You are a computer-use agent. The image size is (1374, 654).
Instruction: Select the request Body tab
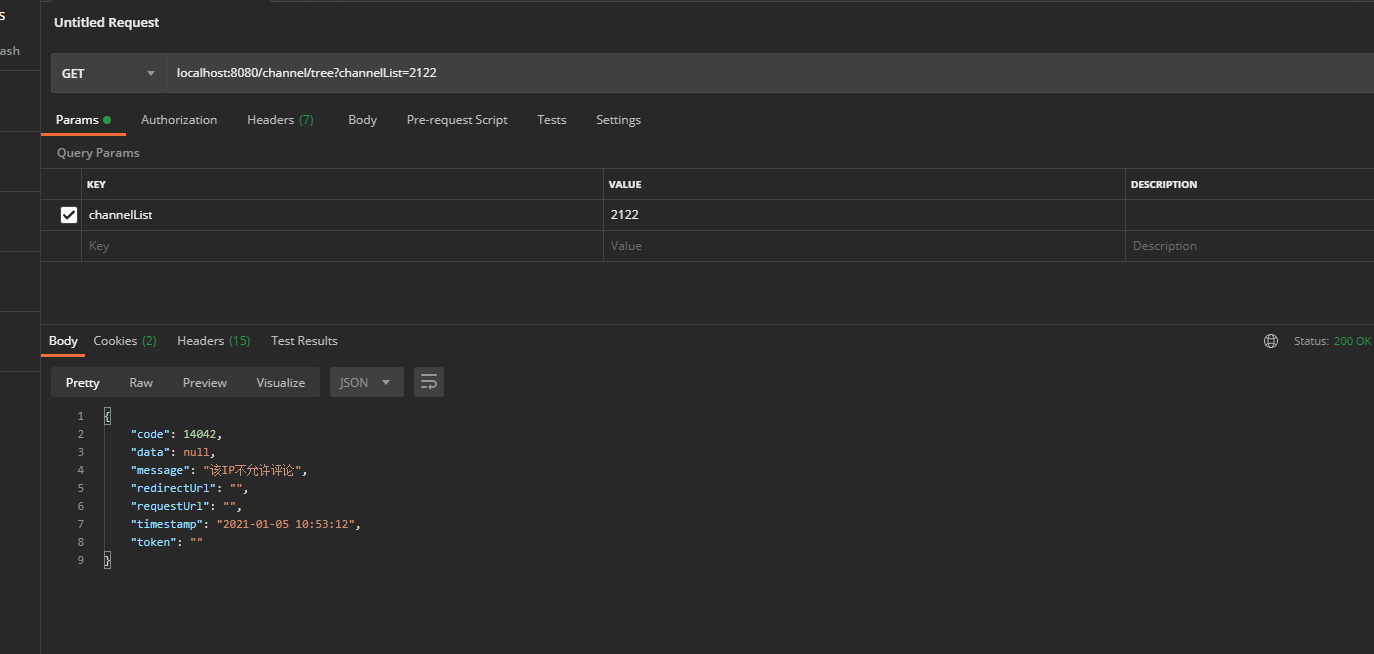click(x=362, y=120)
